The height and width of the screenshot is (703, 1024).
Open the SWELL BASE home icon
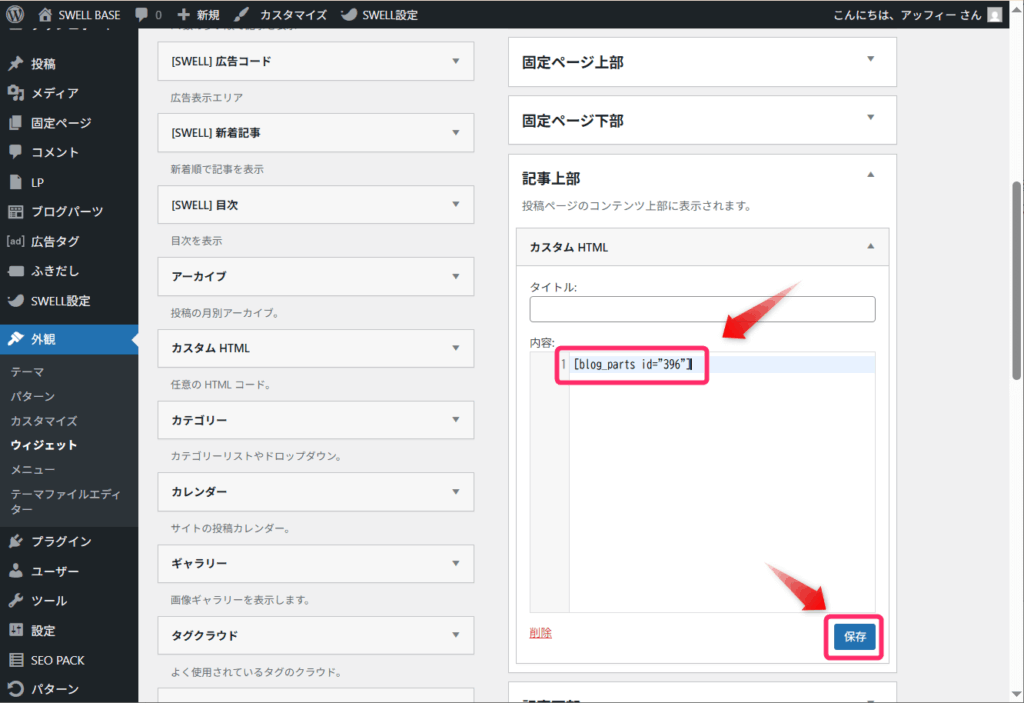[x=46, y=15]
